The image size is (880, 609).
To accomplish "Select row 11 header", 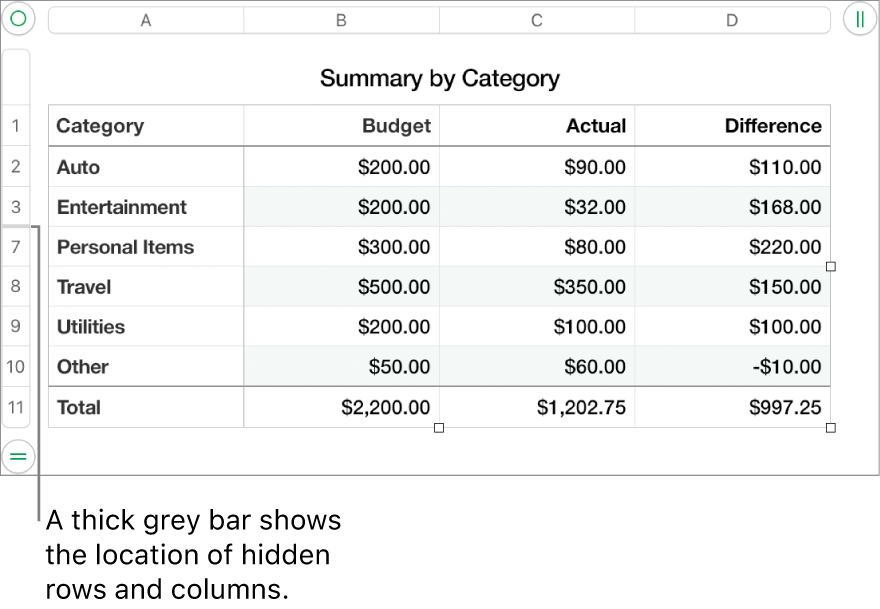I will click(x=16, y=407).
